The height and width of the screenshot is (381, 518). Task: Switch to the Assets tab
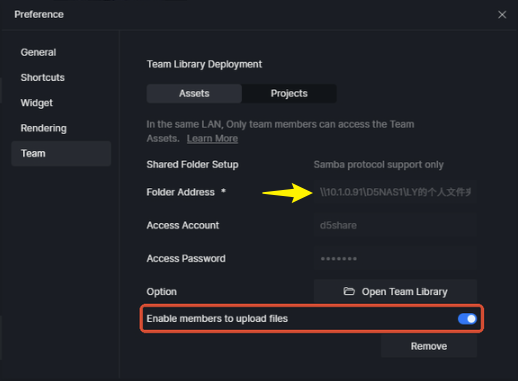[x=194, y=93]
